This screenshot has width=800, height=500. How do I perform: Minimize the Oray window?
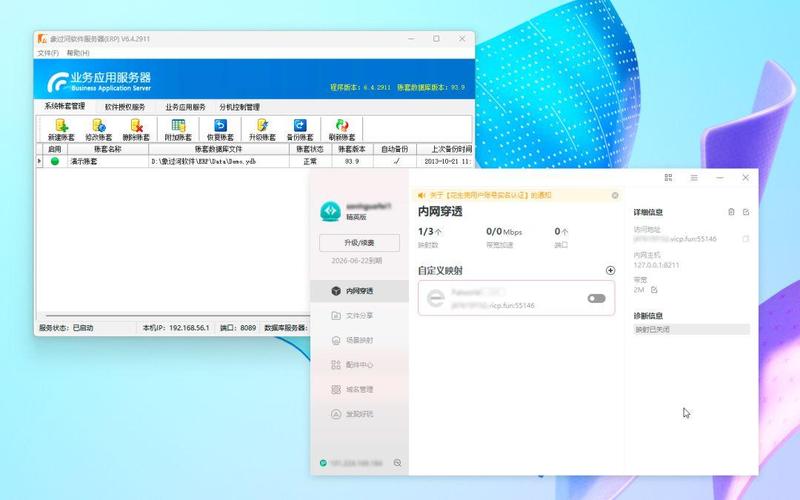[719, 178]
